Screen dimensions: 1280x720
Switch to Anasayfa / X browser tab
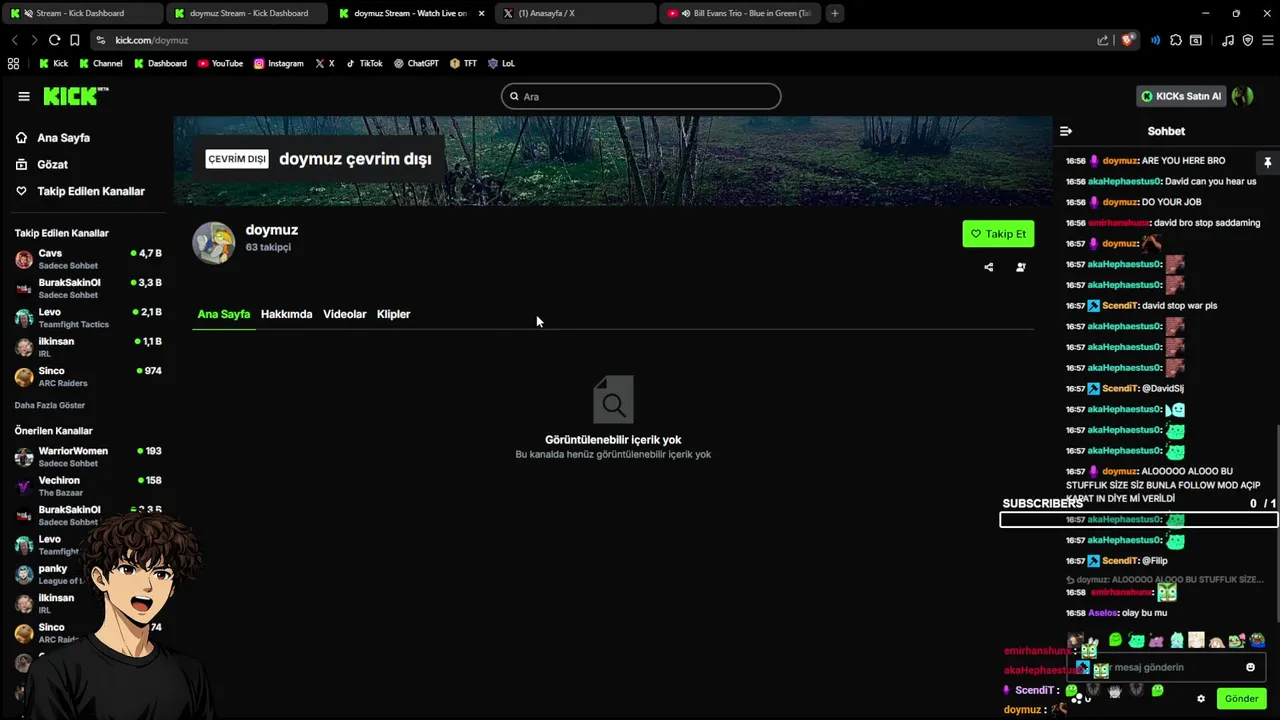tap(575, 13)
